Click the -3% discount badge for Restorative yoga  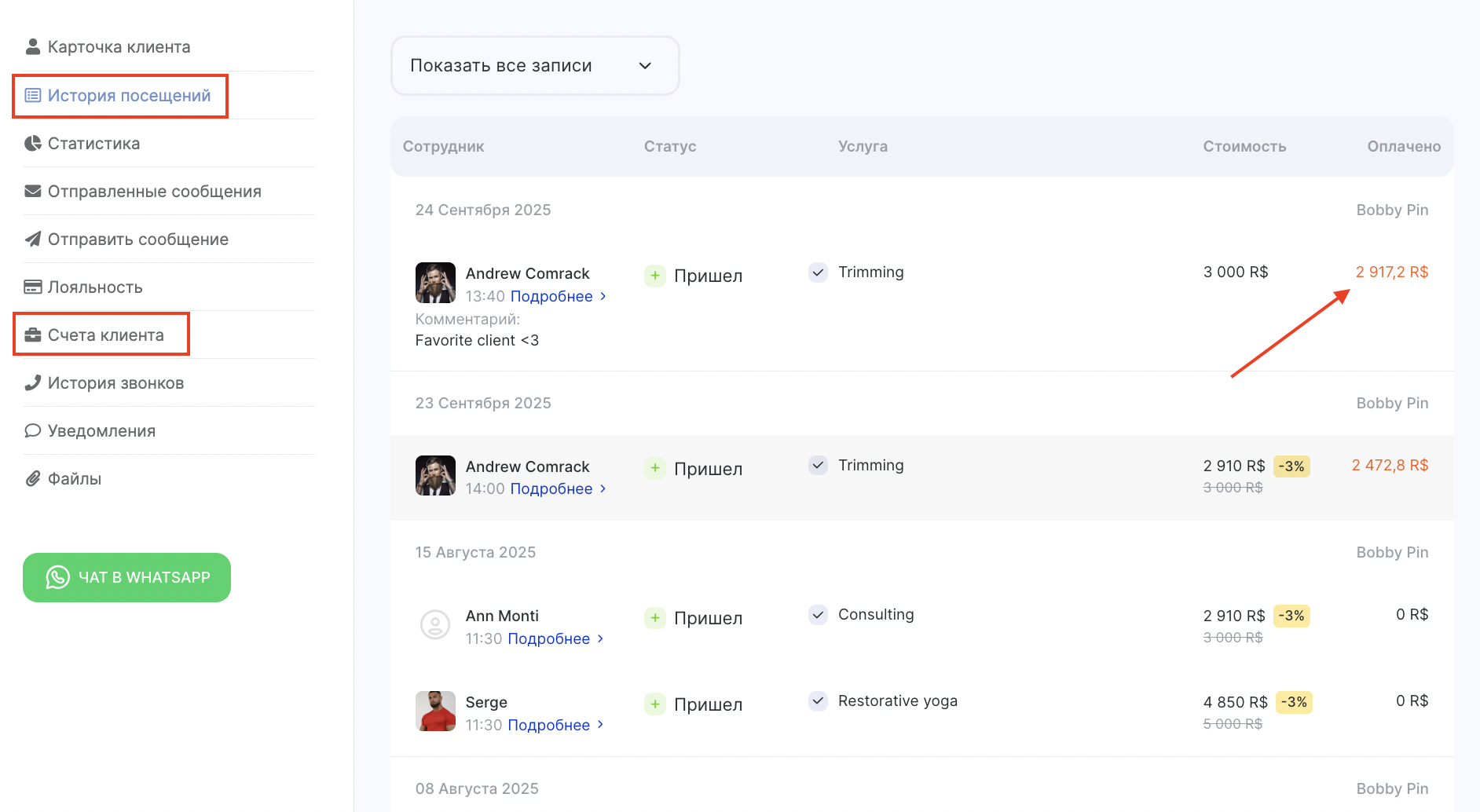coord(1293,702)
